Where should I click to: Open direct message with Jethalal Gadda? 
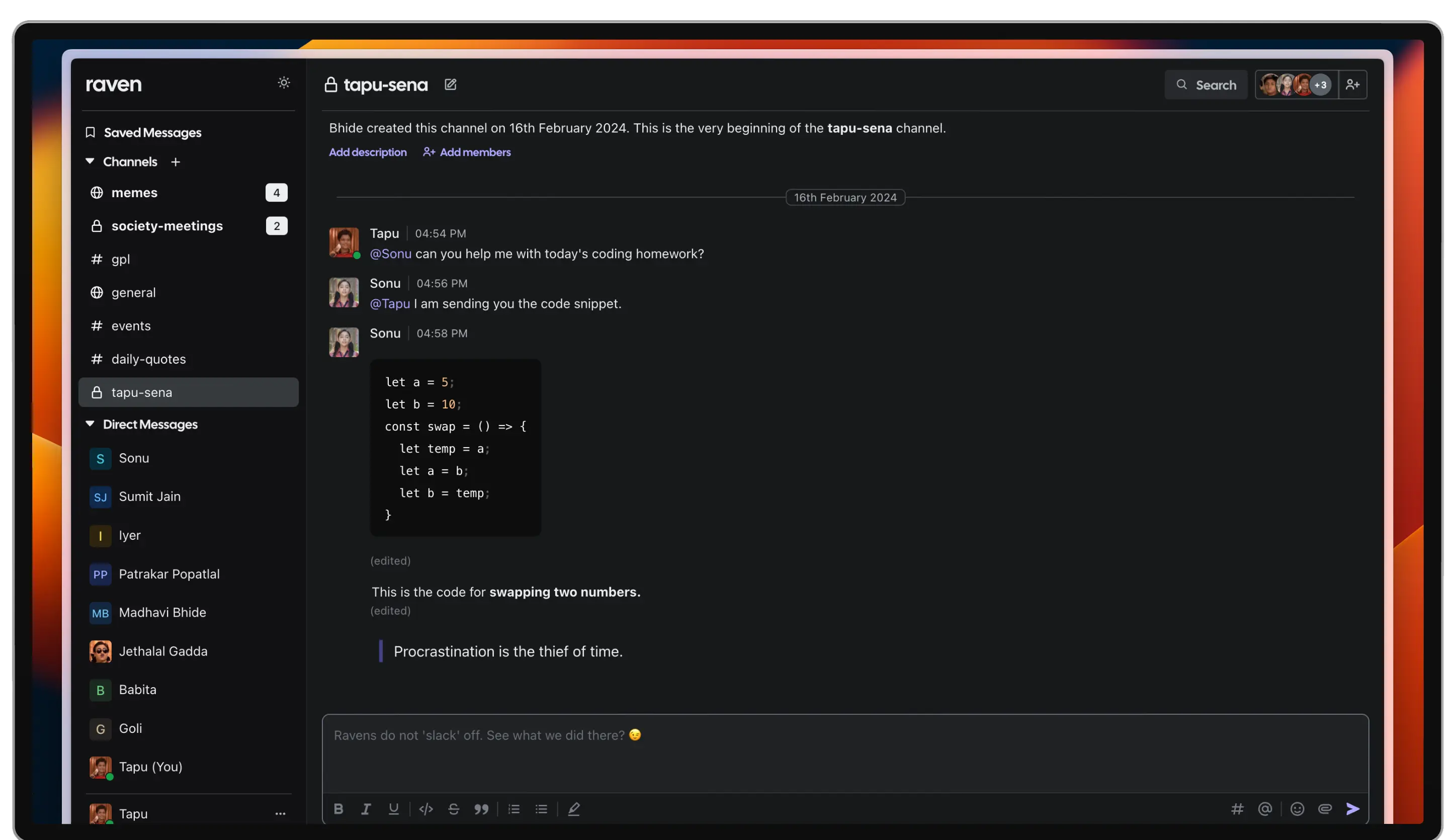(x=163, y=651)
